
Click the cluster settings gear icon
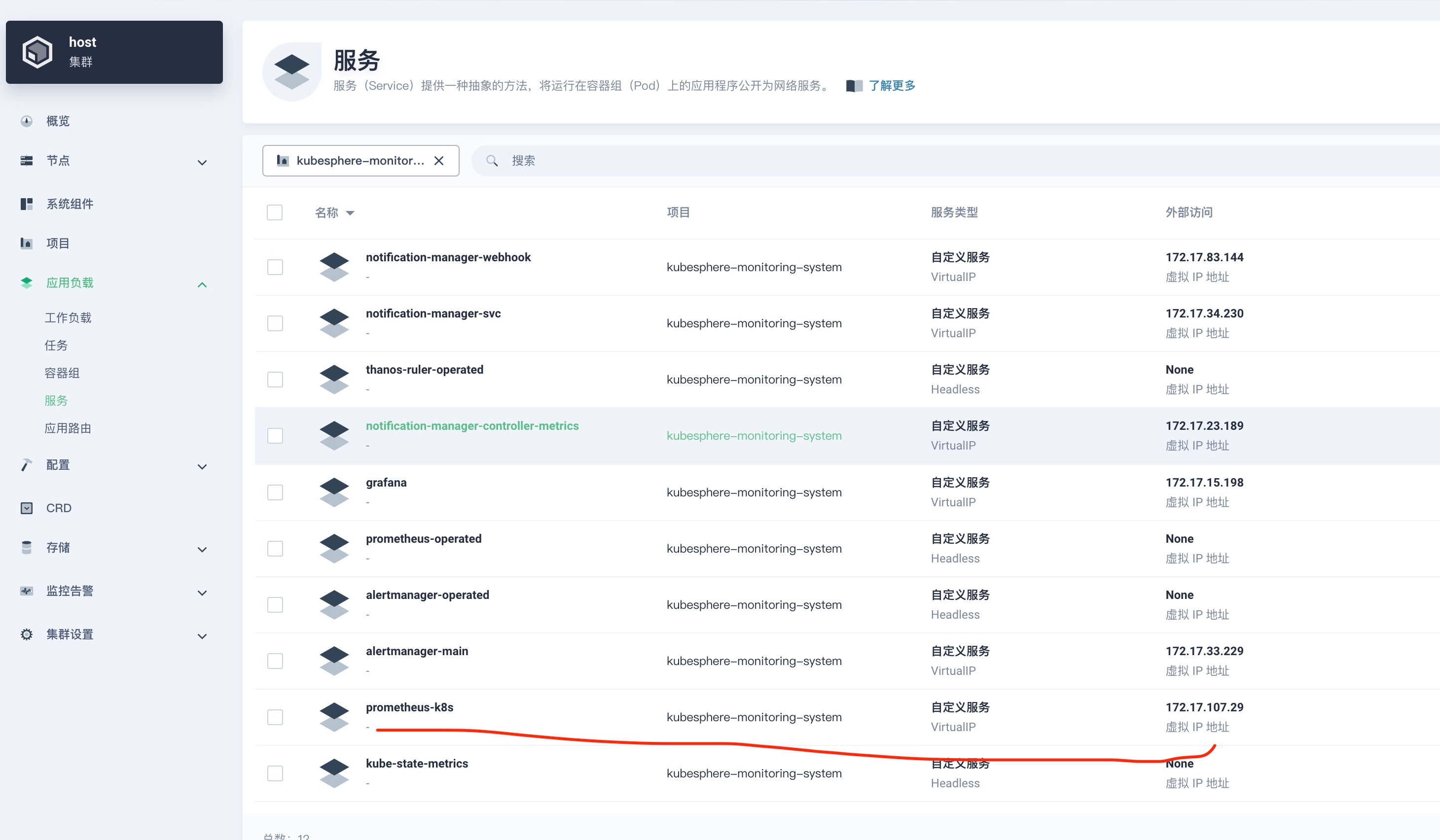click(26, 634)
